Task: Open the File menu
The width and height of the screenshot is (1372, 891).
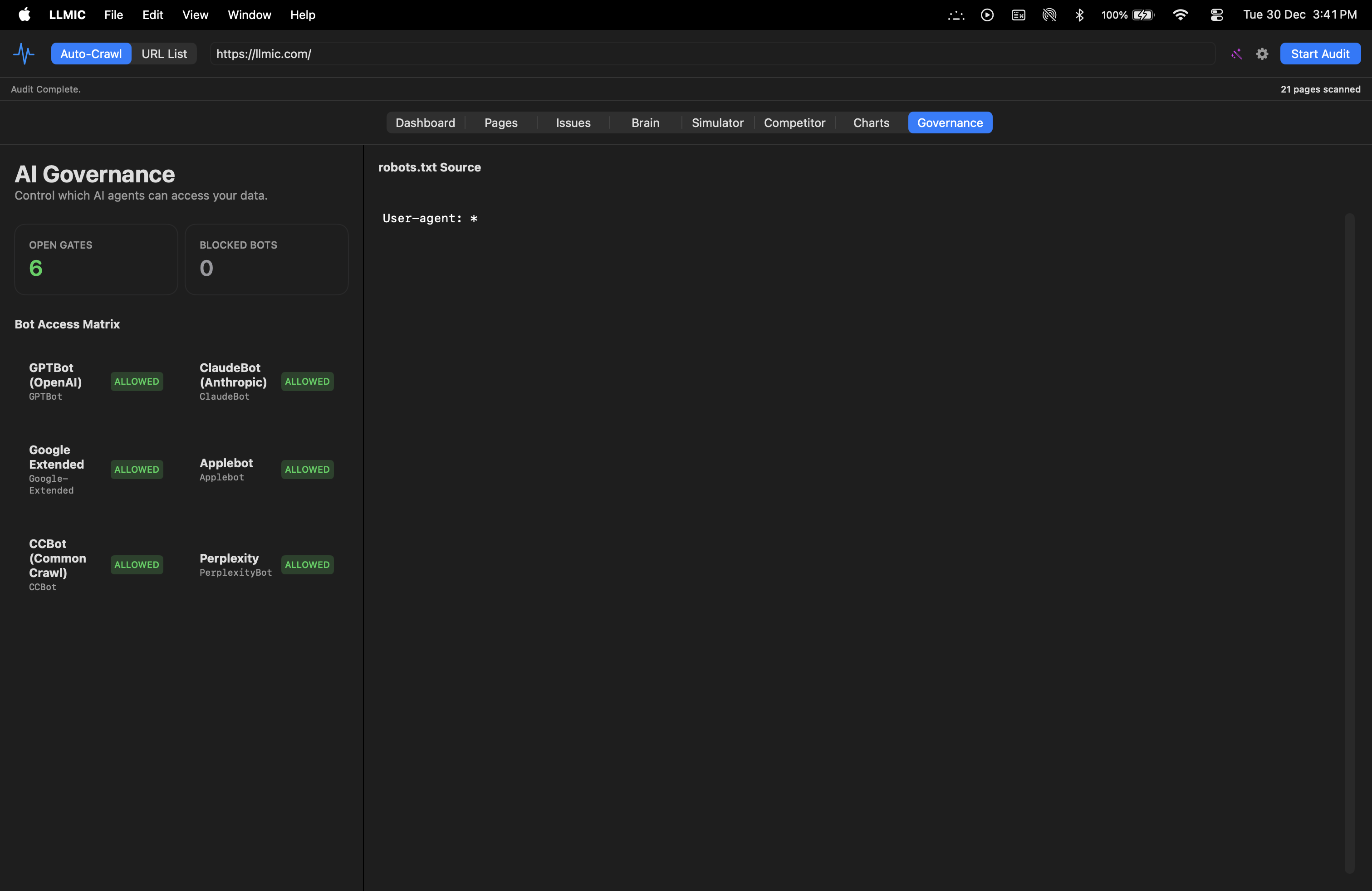Action: click(x=113, y=15)
